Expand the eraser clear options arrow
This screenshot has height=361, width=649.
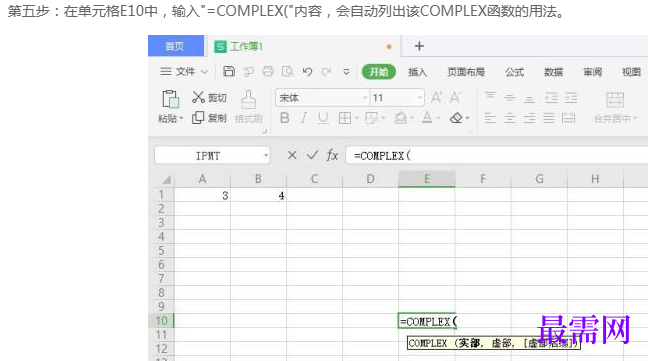tap(467, 118)
